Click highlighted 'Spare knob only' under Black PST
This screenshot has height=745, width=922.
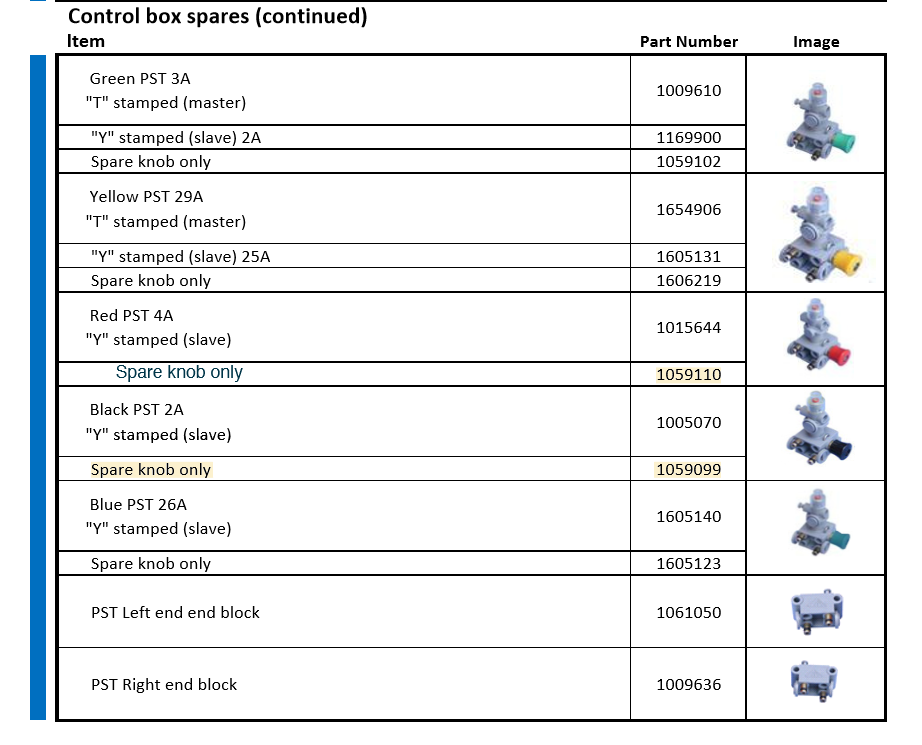click(151, 470)
